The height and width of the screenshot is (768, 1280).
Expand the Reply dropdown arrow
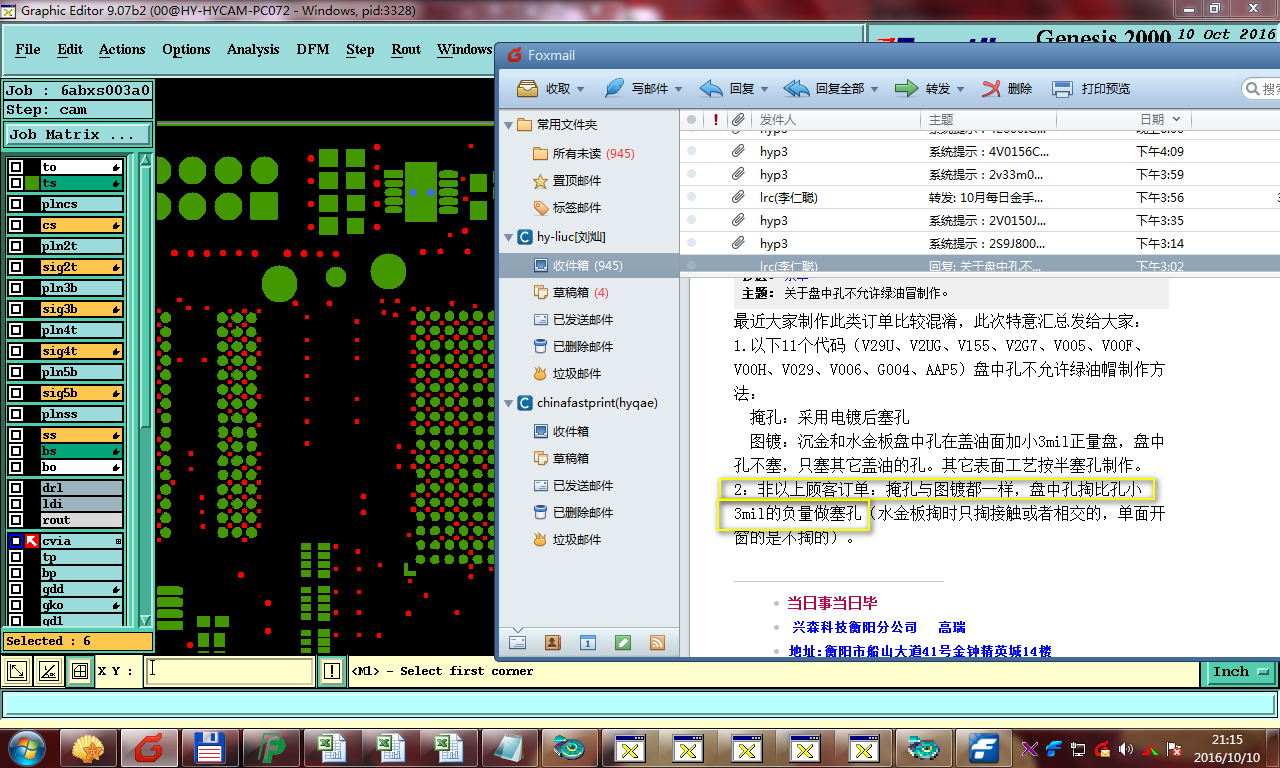point(763,89)
